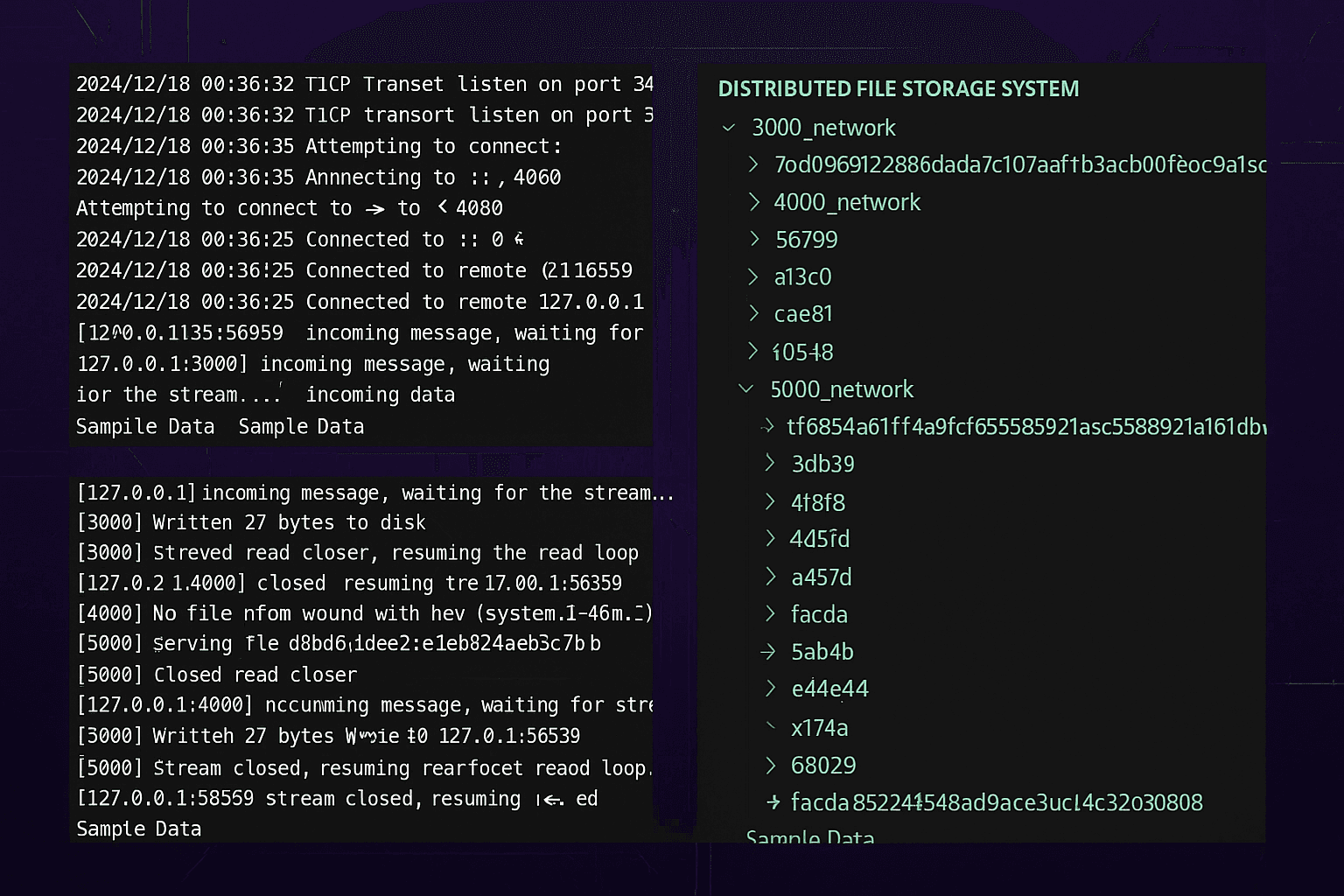The height and width of the screenshot is (896, 1344).
Task: Click the arrow icon beside 5ab4b
Action: pos(769,652)
